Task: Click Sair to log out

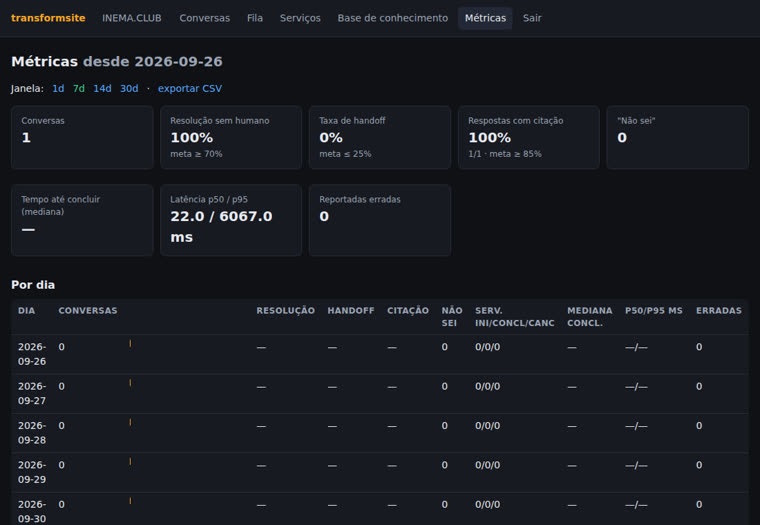Action: click(x=532, y=18)
